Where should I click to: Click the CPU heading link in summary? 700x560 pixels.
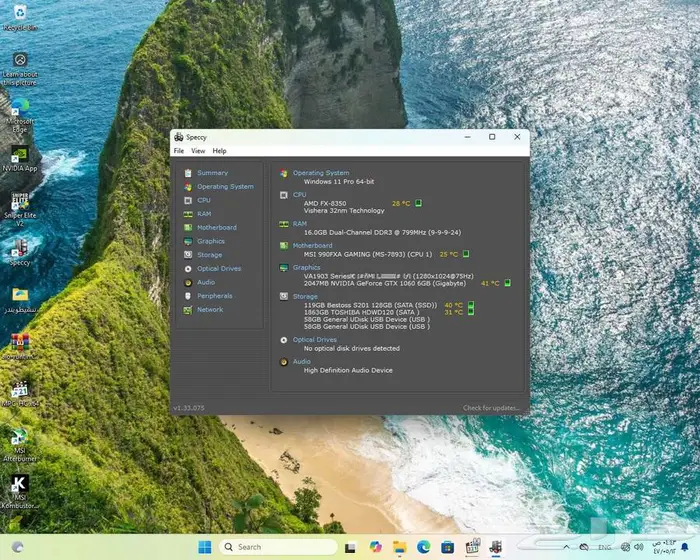[299, 195]
